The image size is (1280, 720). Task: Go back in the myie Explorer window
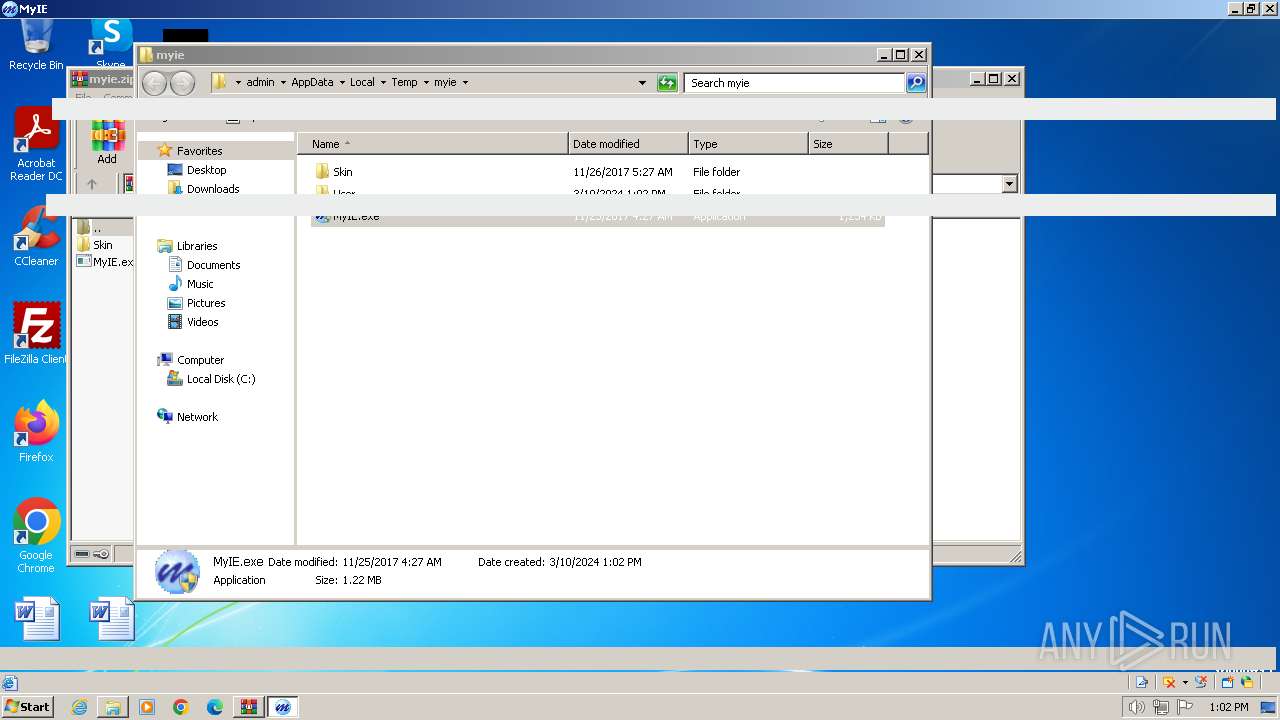(x=154, y=83)
